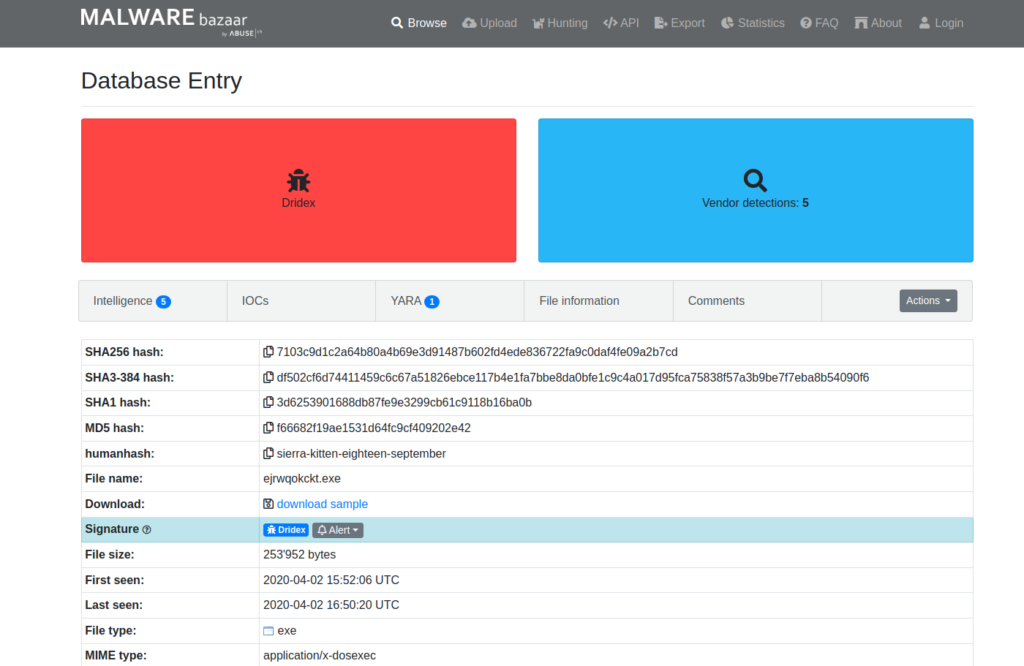Open the Comments tab
Screen dimensions: 1024x666
[x=716, y=301]
